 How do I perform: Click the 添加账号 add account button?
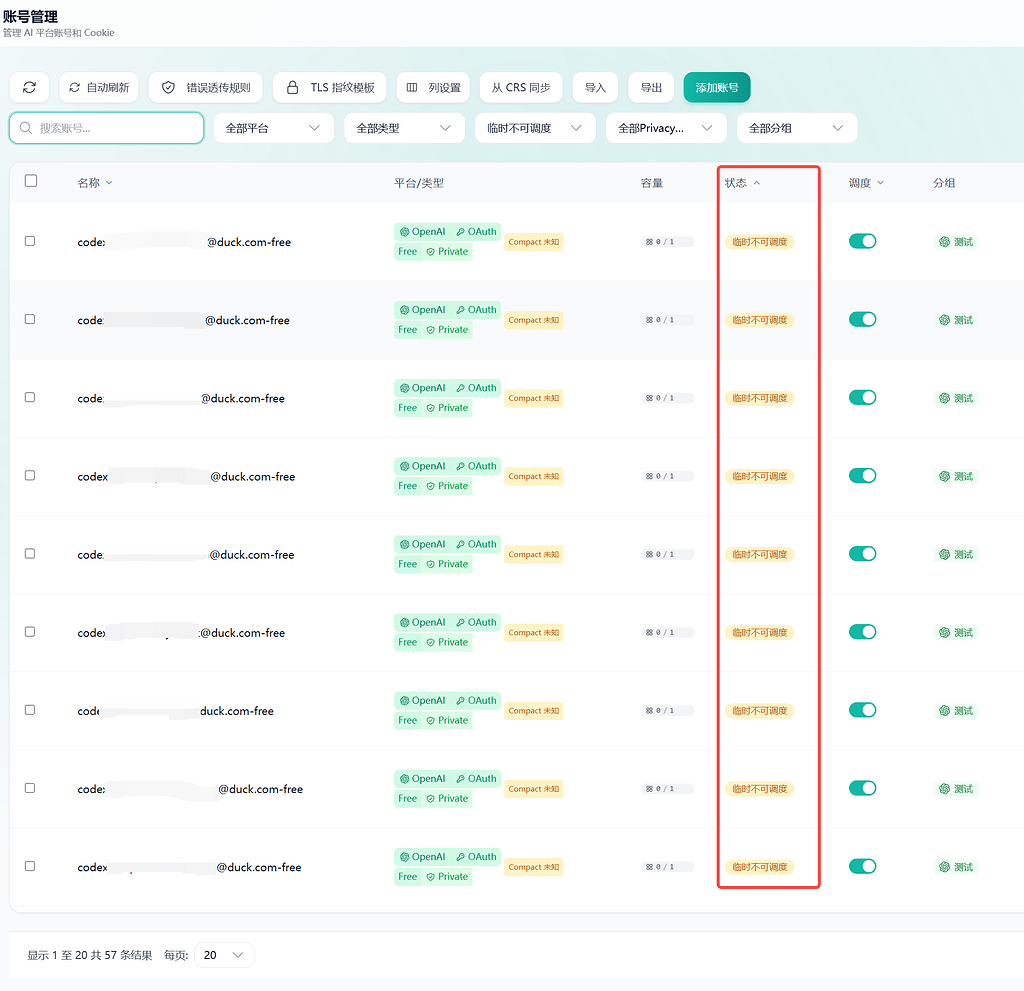coord(716,88)
